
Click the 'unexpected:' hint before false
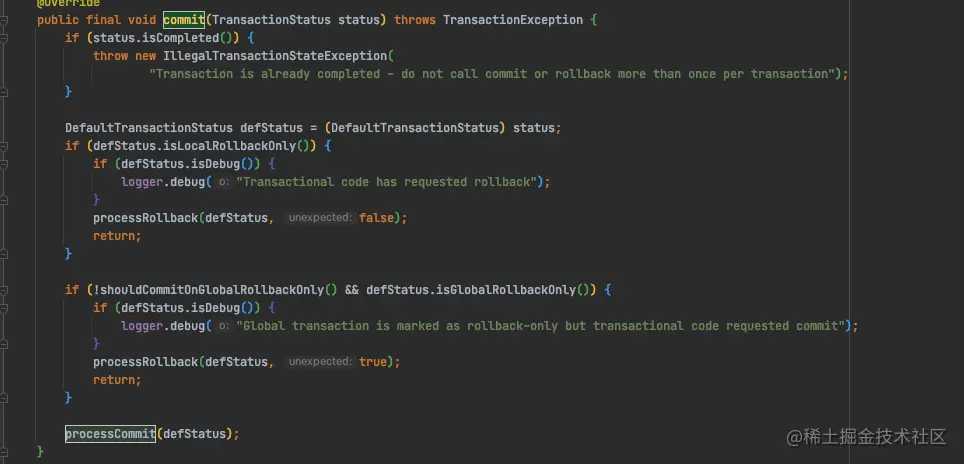coord(321,218)
